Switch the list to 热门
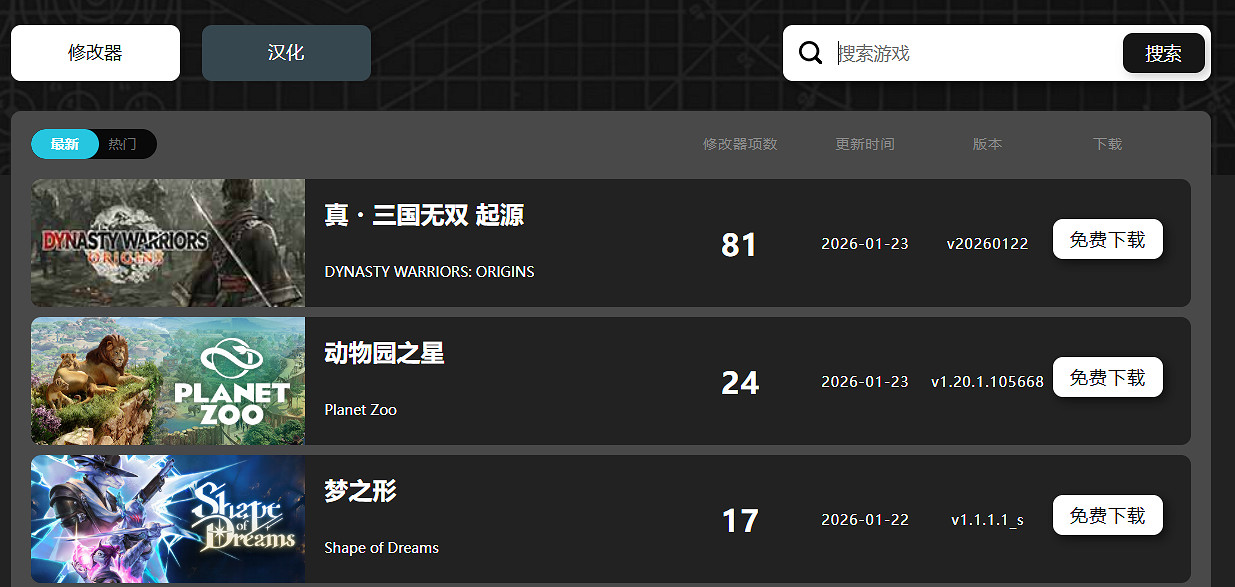The image size is (1235, 587). pos(123,144)
